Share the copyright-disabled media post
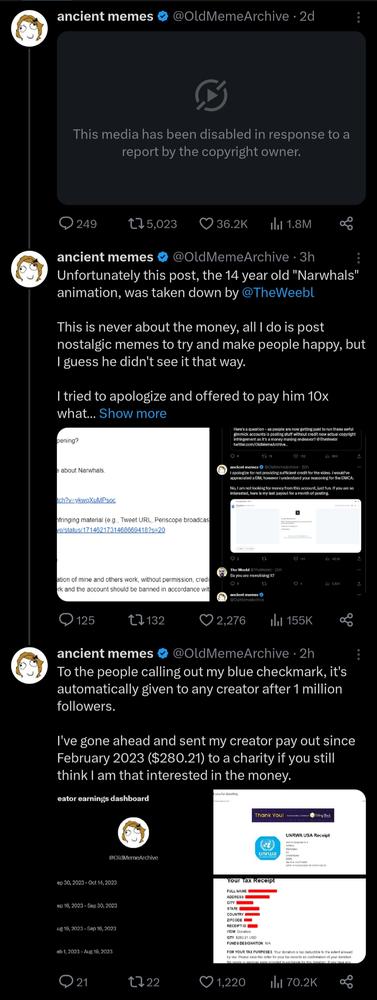The image size is (377, 1000). (x=346, y=224)
